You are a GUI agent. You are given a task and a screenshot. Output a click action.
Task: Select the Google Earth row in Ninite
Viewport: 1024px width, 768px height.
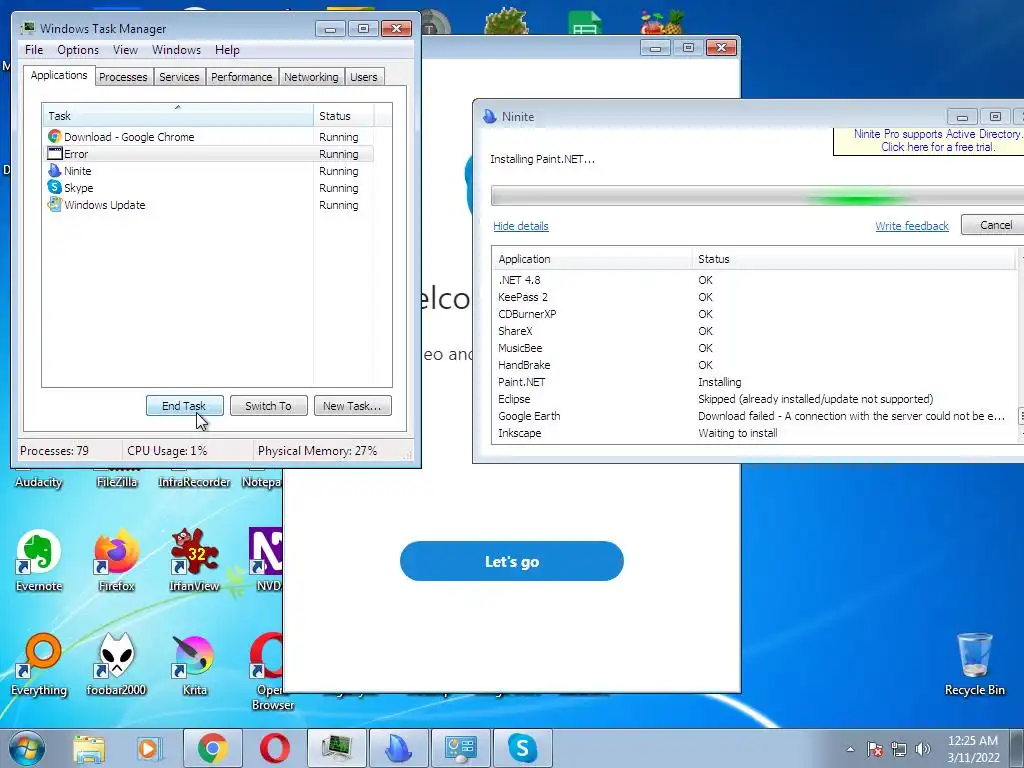point(754,416)
